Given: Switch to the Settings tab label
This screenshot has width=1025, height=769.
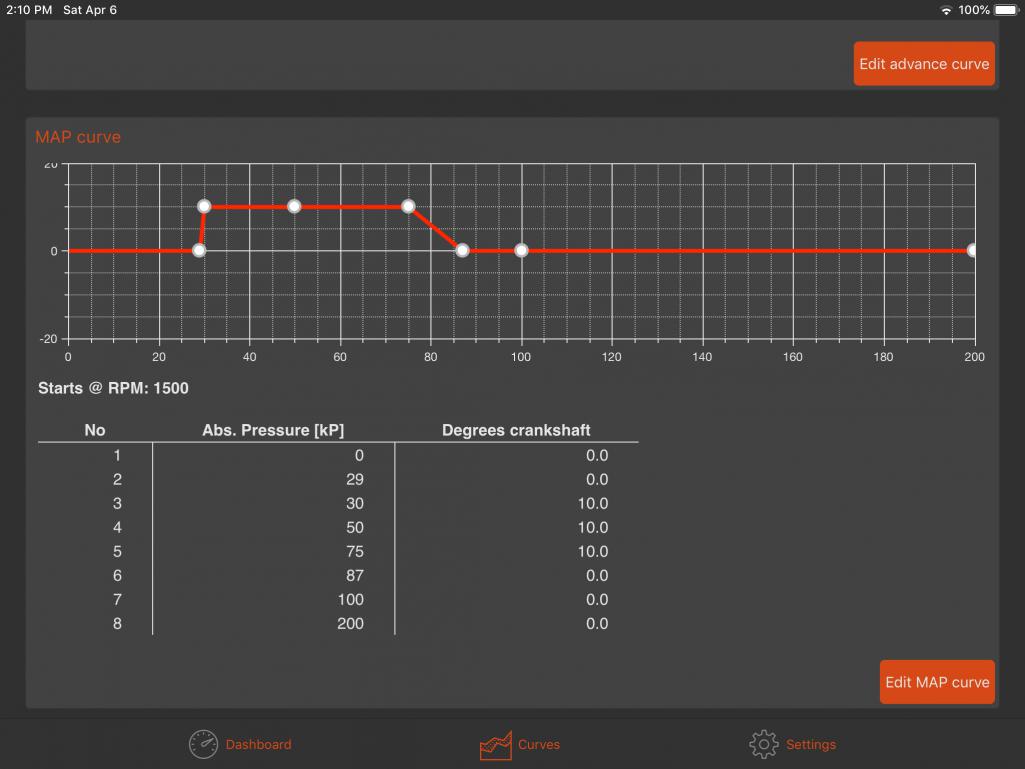Looking at the screenshot, I should 810,744.
